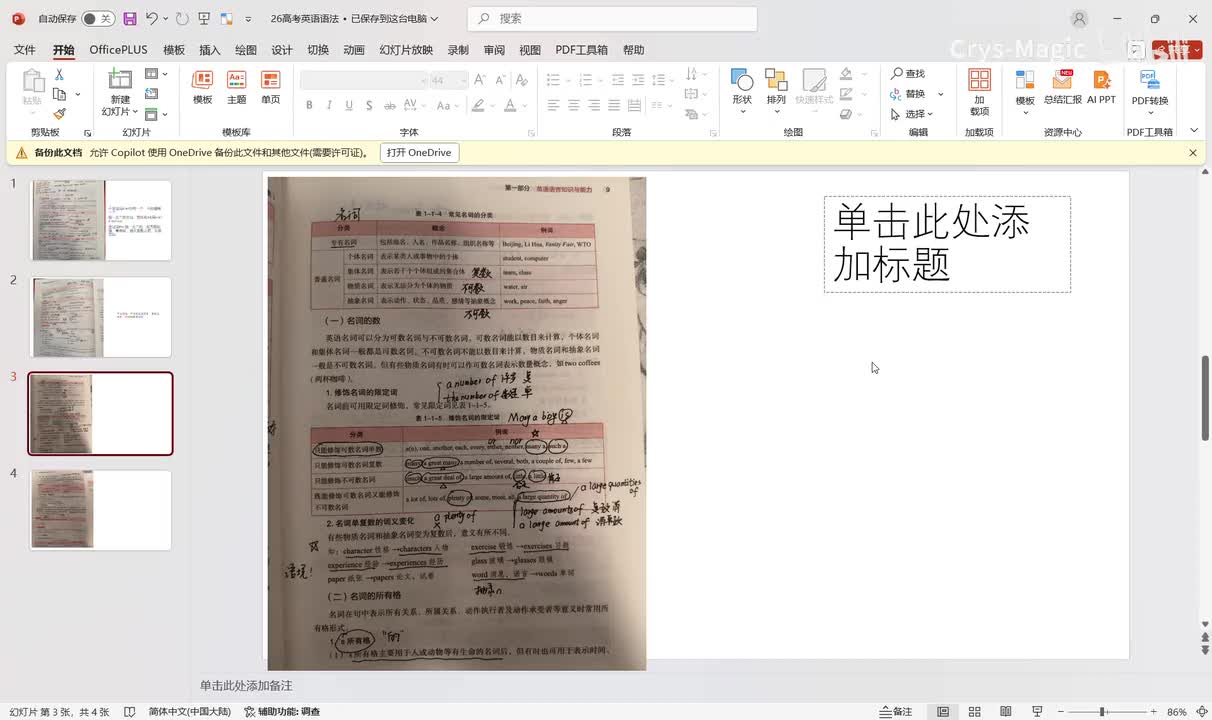1212x720 pixels.
Task: Select slide 4 thumbnail
Action: 100,510
